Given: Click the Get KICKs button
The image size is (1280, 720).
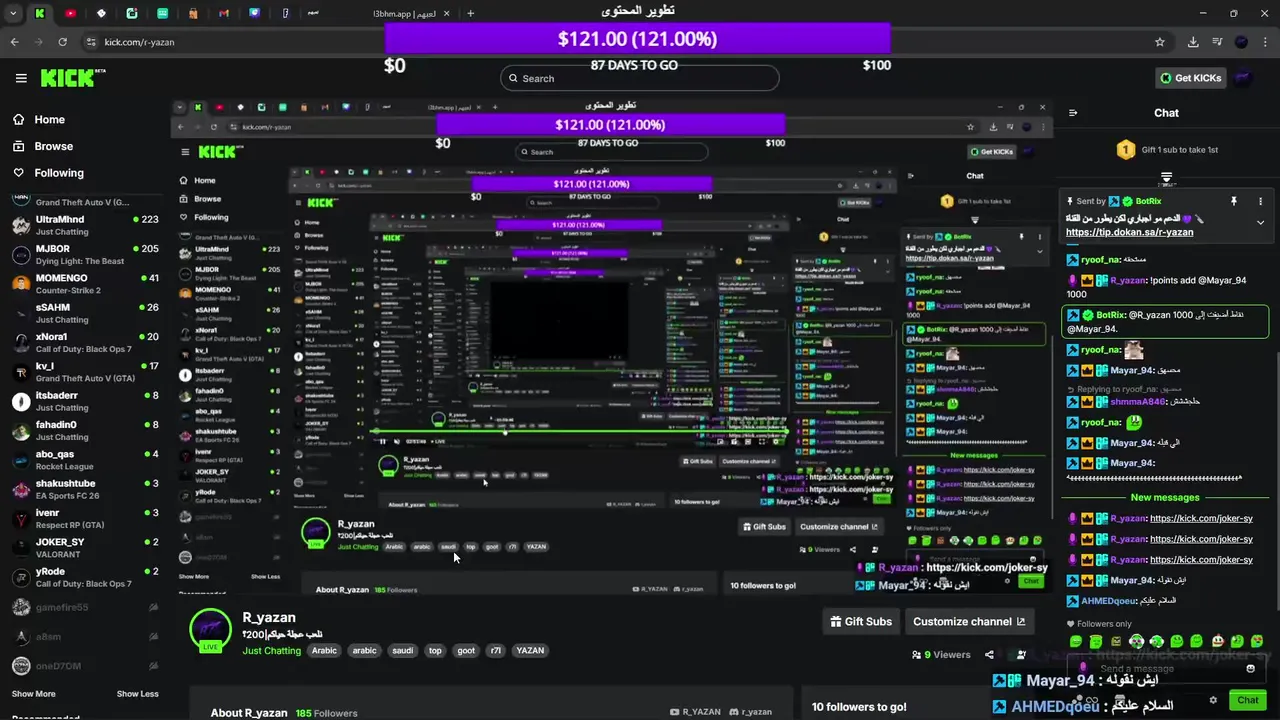Looking at the screenshot, I should coord(1190,78).
